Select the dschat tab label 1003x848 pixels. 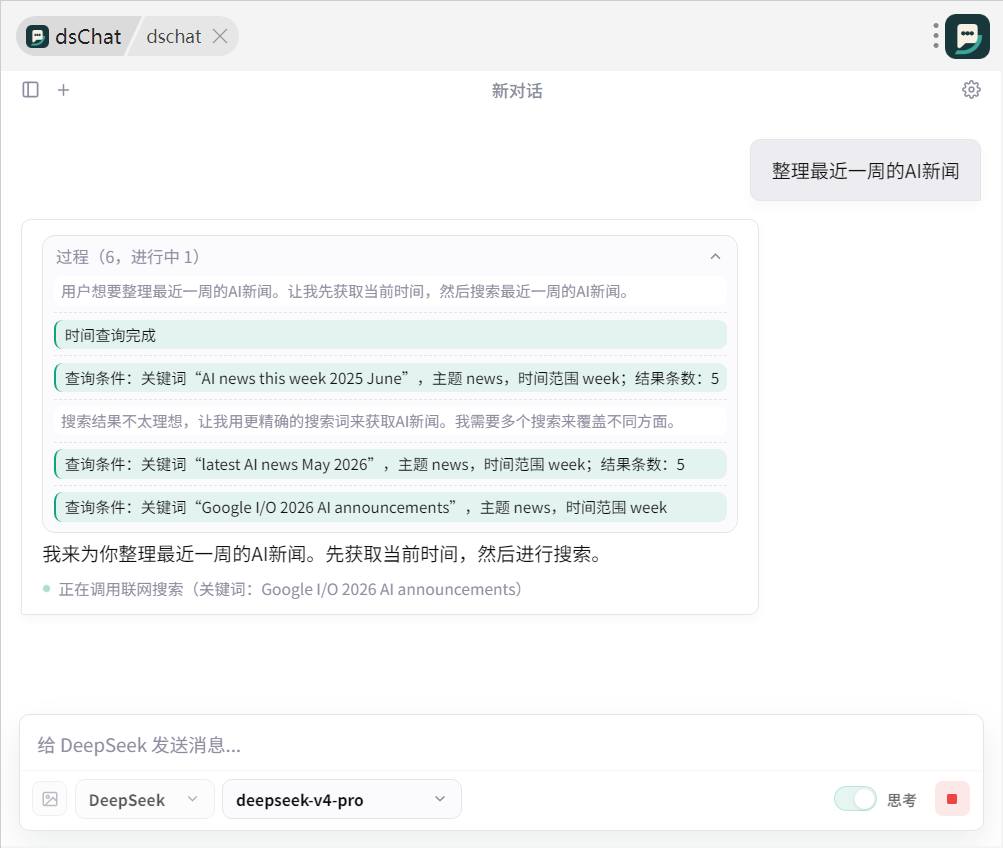coord(173,36)
